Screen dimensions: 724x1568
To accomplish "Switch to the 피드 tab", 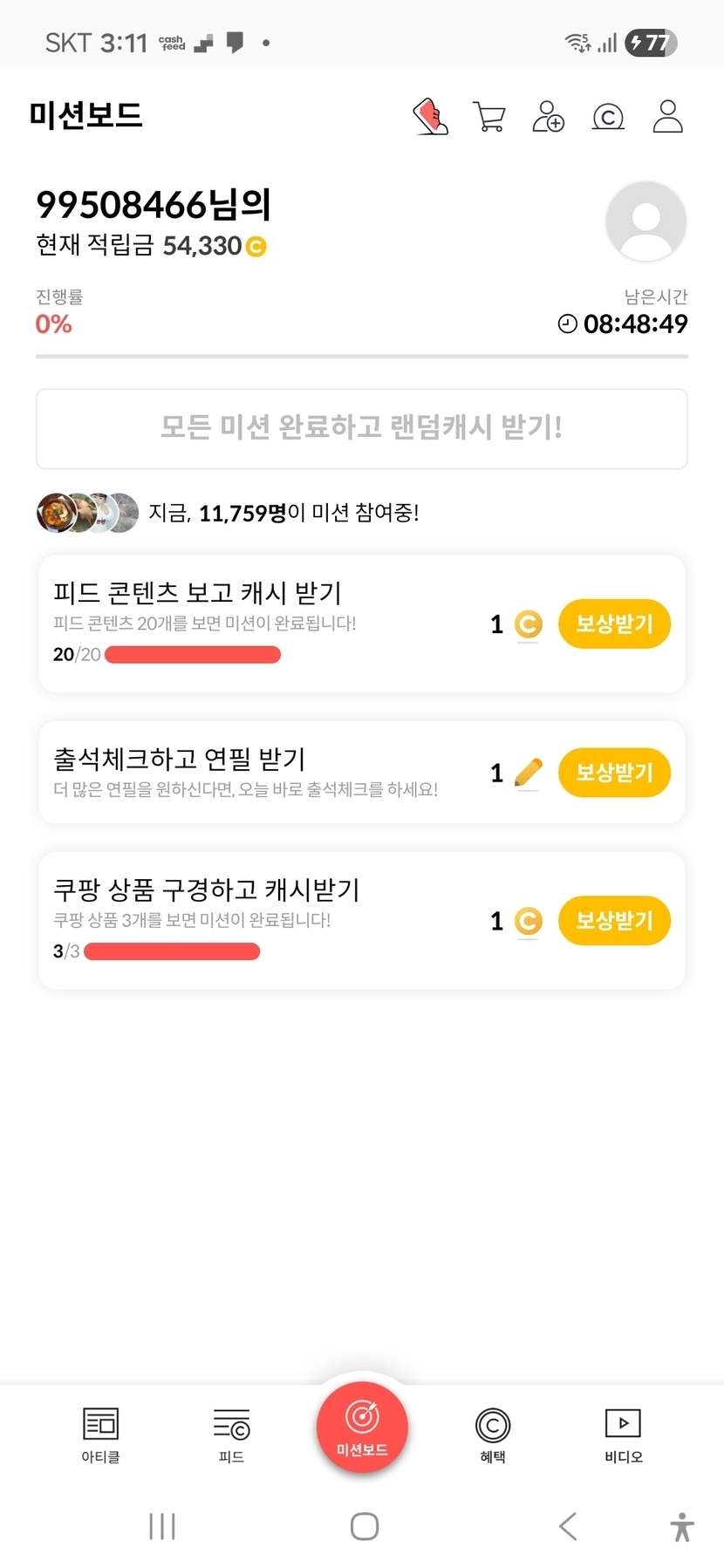I will click(231, 1435).
